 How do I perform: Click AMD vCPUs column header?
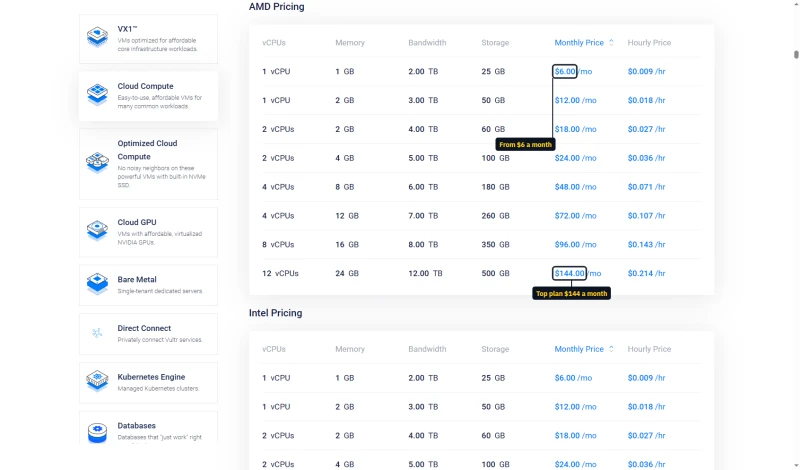click(x=273, y=42)
